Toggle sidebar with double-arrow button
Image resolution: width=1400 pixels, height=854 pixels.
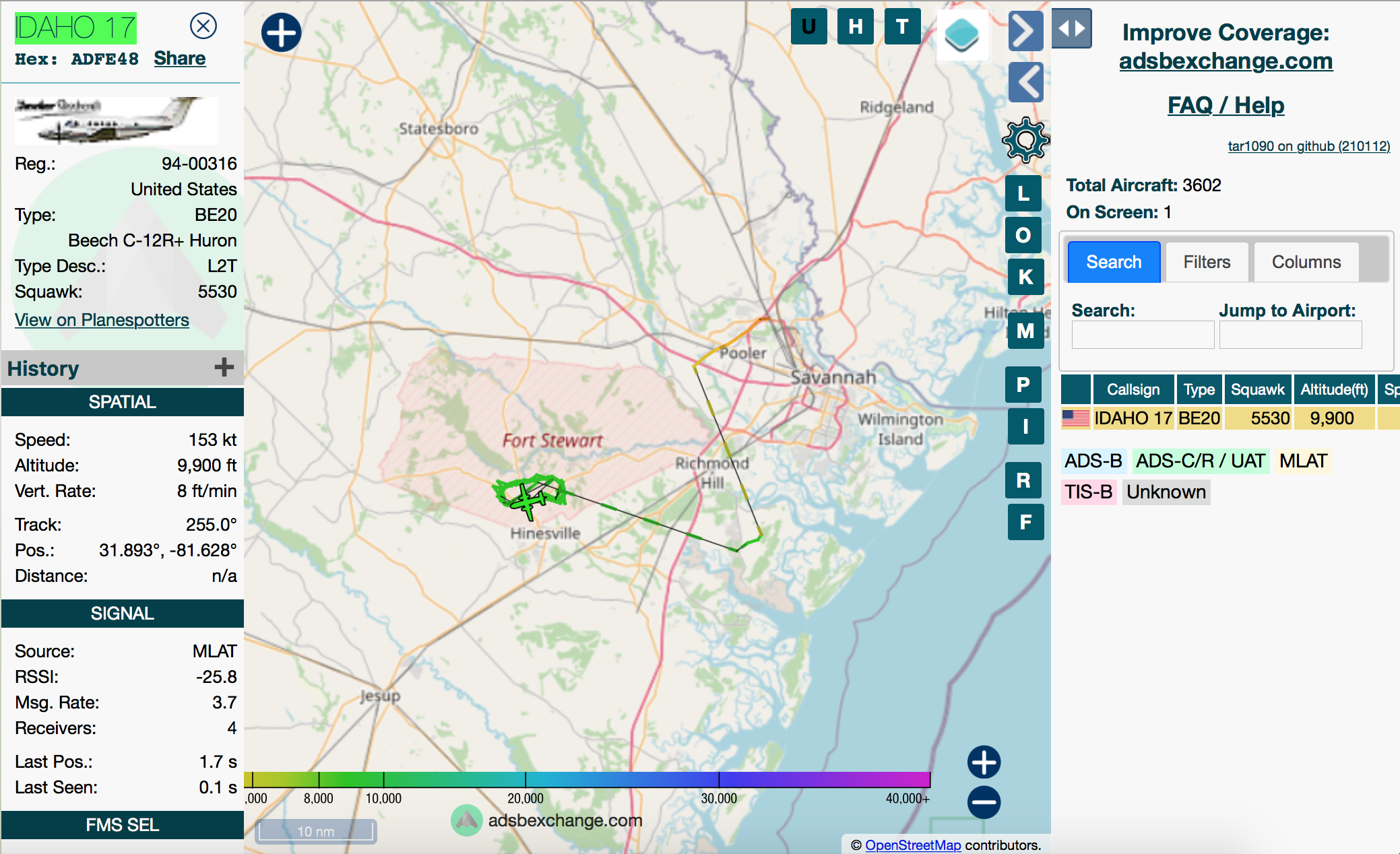[1071, 28]
